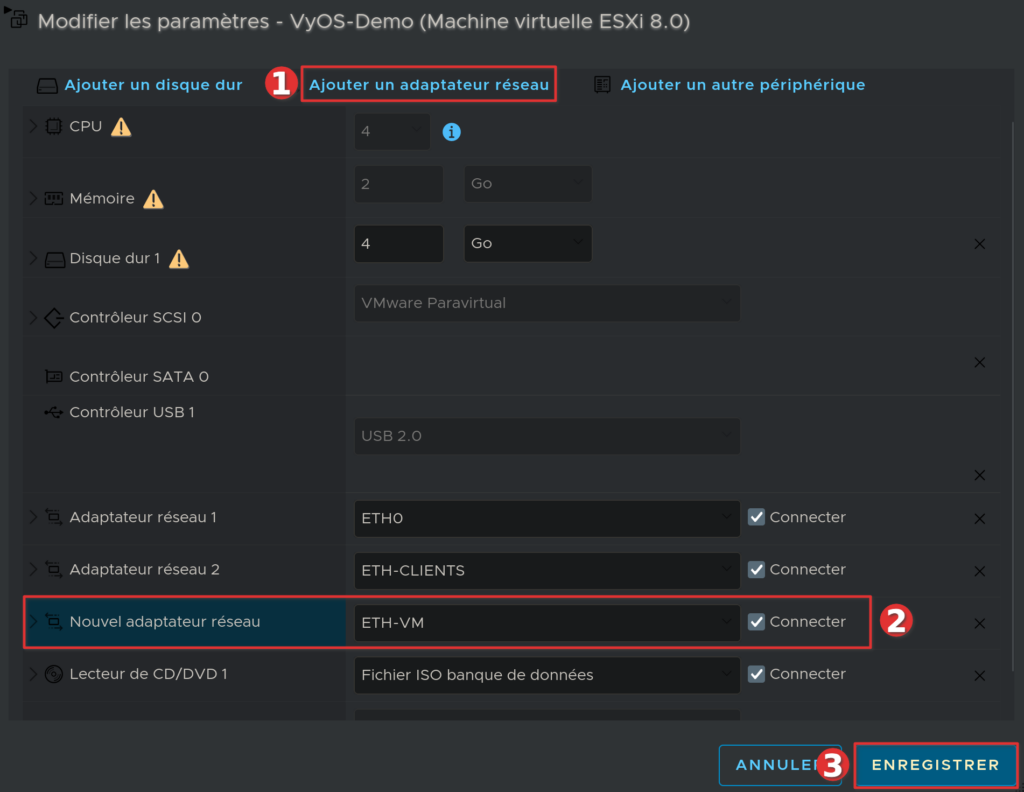Uncheck Connecter for Adaptateur réseau 1

point(757,517)
